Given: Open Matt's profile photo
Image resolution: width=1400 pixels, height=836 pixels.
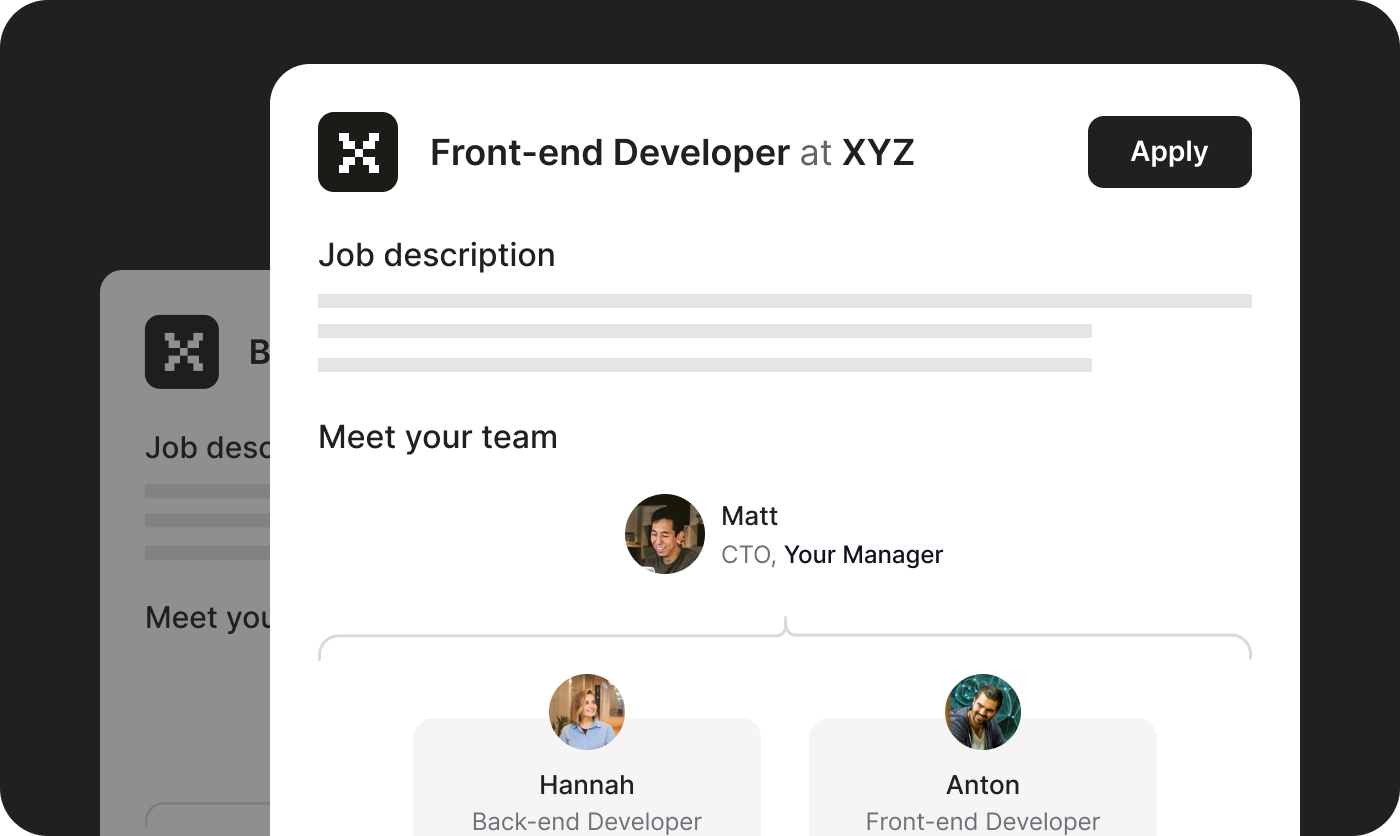Looking at the screenshot, I should [665, 534].
